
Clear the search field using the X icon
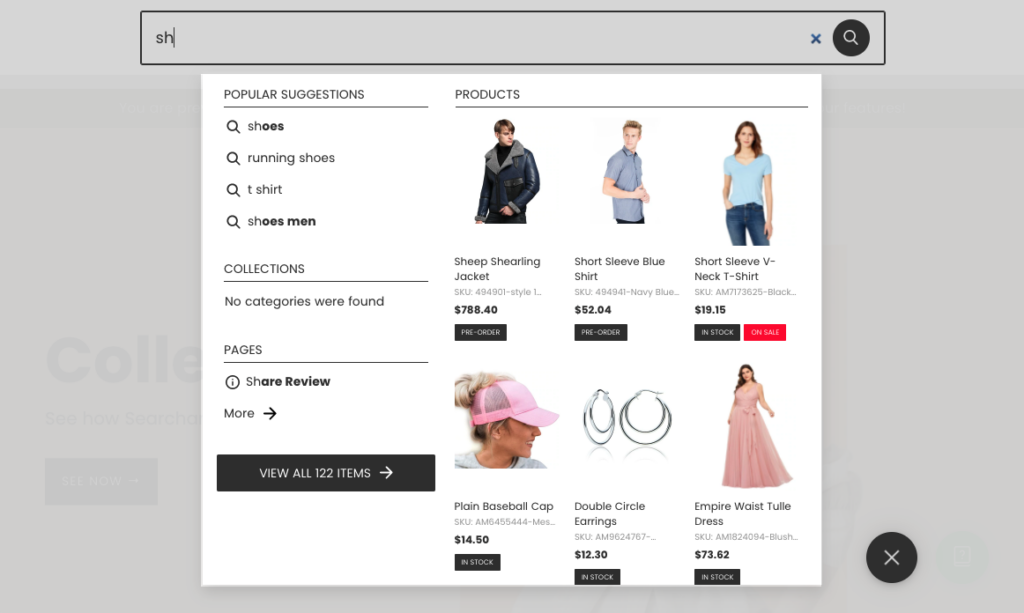tap(816, 37)
